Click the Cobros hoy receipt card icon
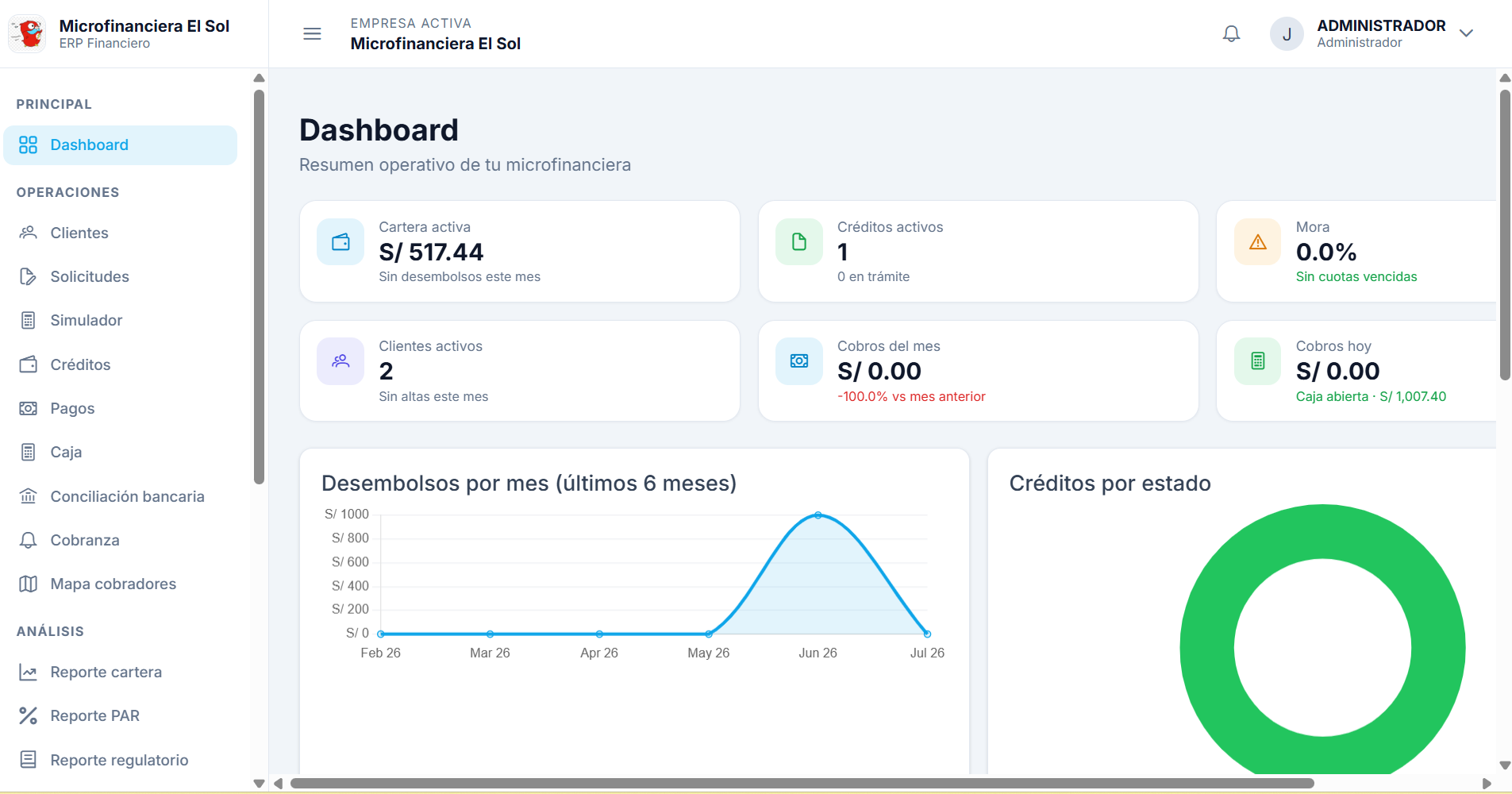Image resolution: width=1512 pixels, height=794 pixels. tap(1258, 361)
